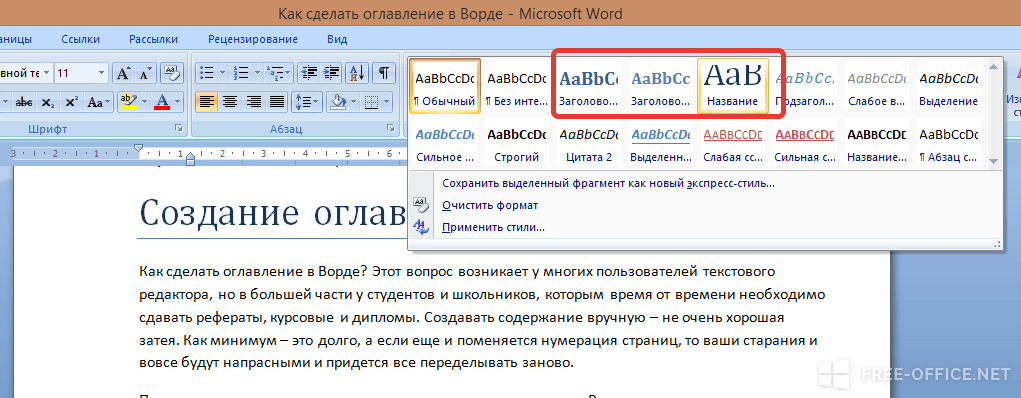Apply paragraph borders button
Viewport: 1021px width, 398px height.
[x=371, y=102]
